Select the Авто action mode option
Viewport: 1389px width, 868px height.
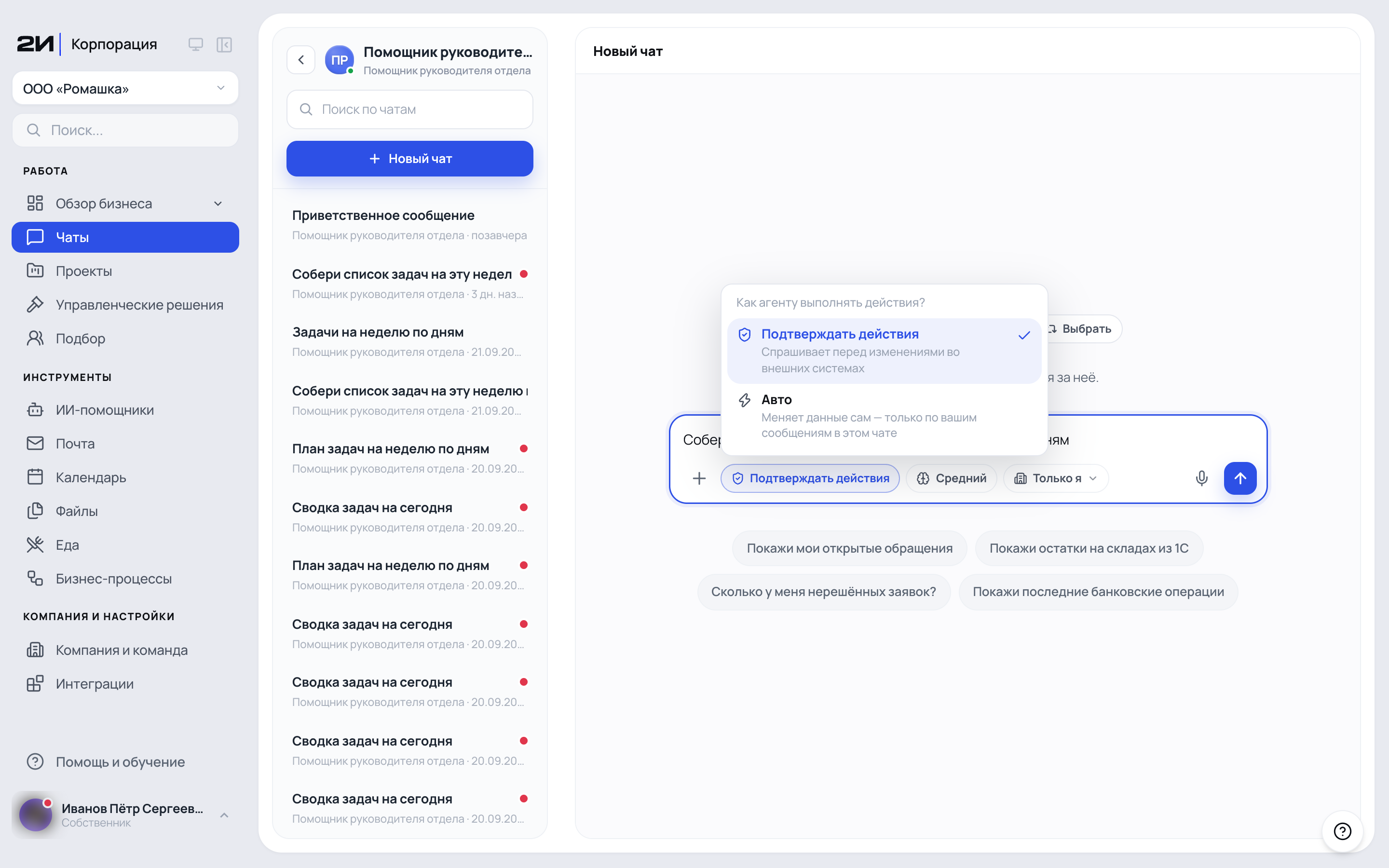click(884, 416)
